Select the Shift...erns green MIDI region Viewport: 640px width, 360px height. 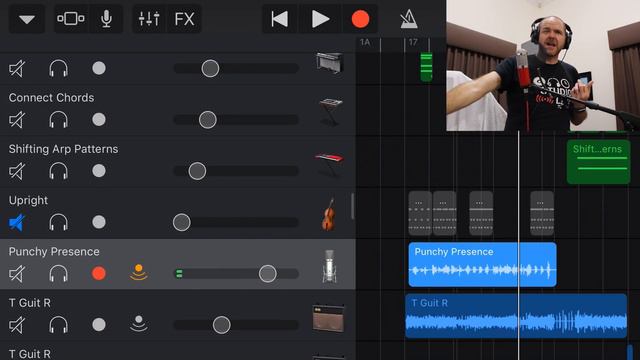(x=598, y=162)
